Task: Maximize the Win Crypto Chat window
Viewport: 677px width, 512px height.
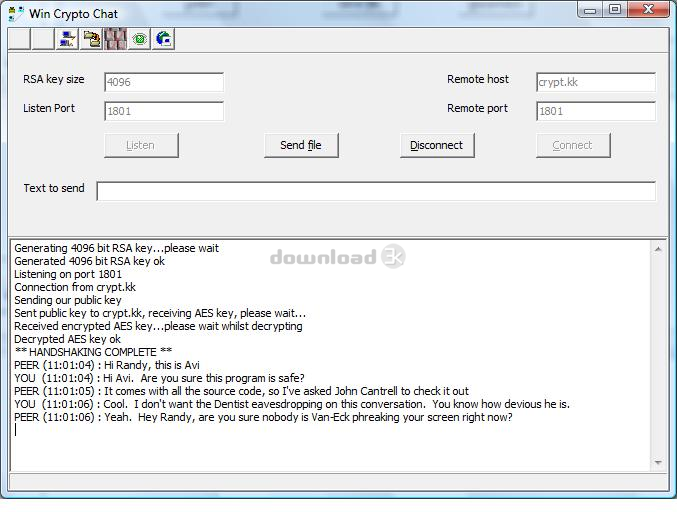Action: pyautogui.click(x=615, y=10)
